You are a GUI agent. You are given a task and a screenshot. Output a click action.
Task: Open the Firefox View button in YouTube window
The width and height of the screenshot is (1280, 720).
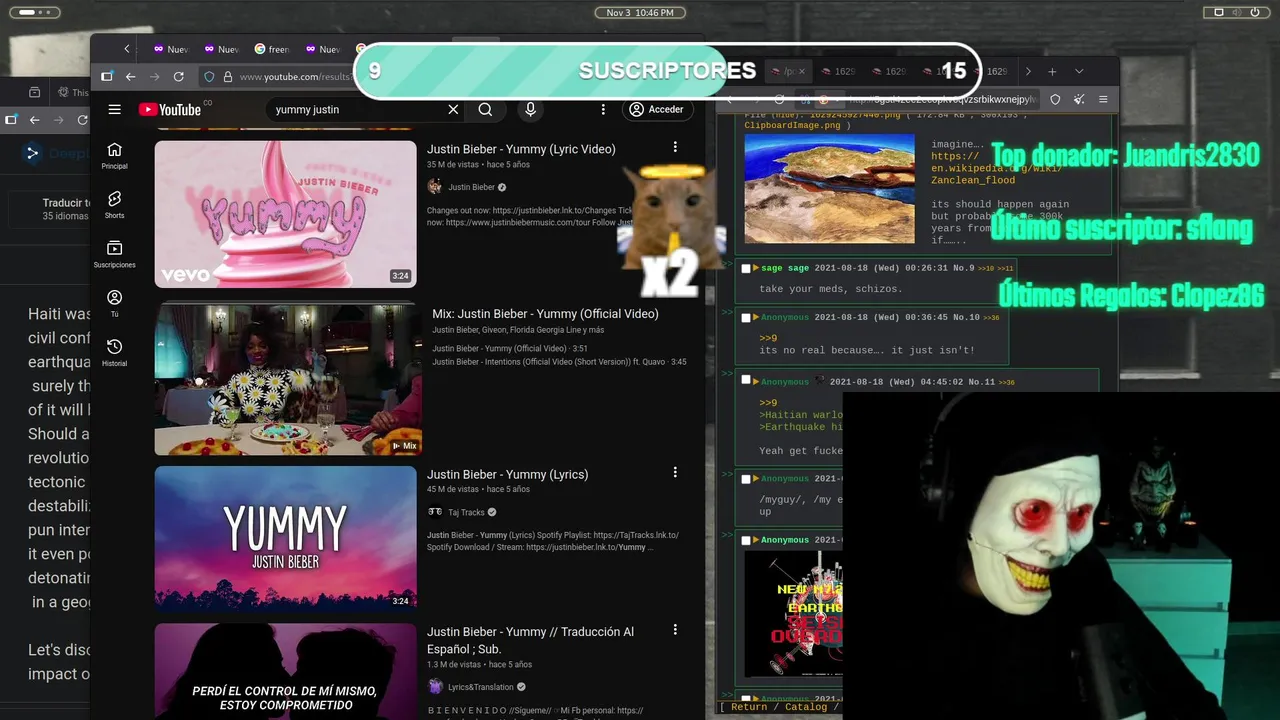(107, 77)
